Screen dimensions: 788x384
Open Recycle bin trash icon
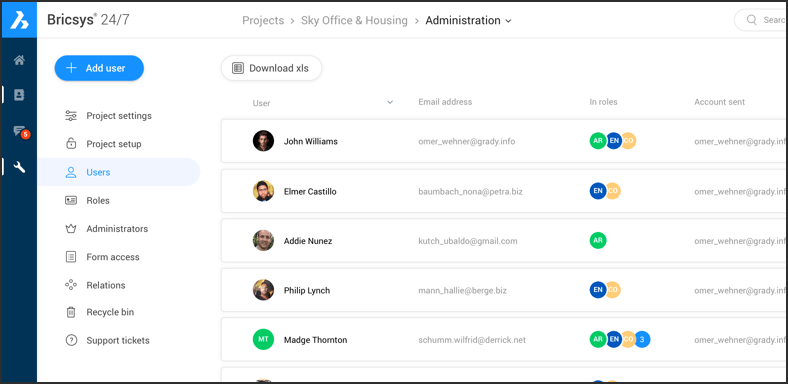pos(71,312)
